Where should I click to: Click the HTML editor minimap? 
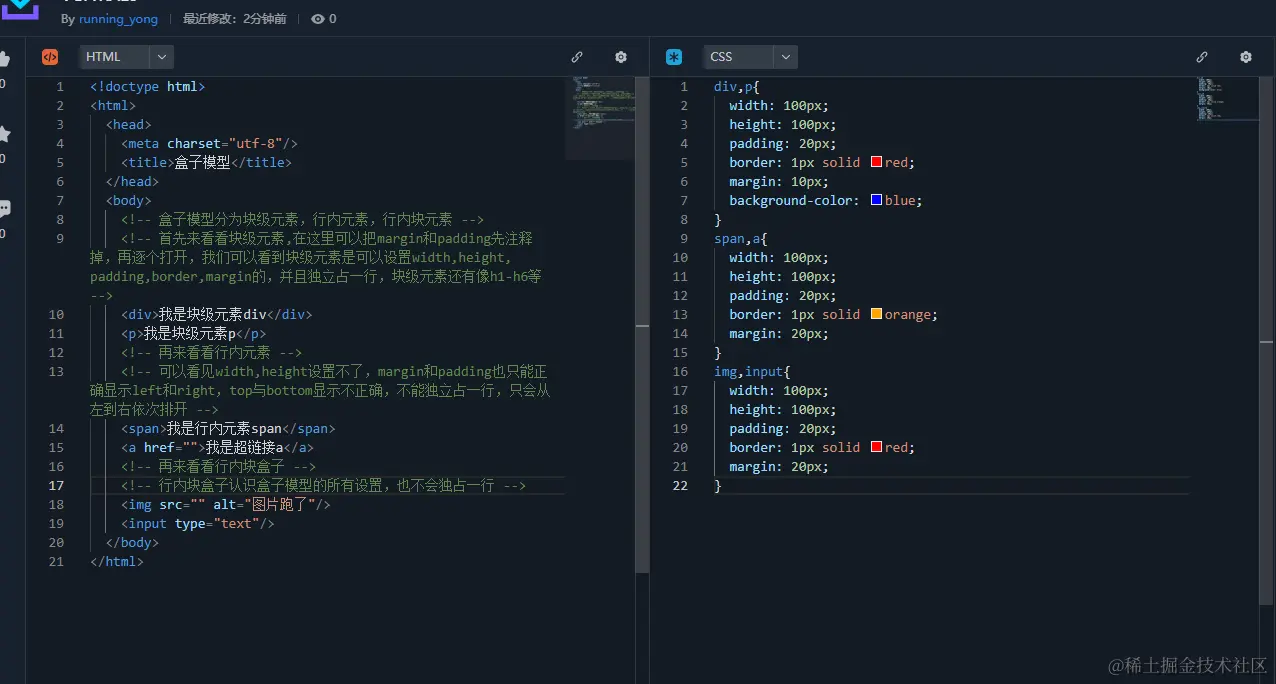(600, 118)
